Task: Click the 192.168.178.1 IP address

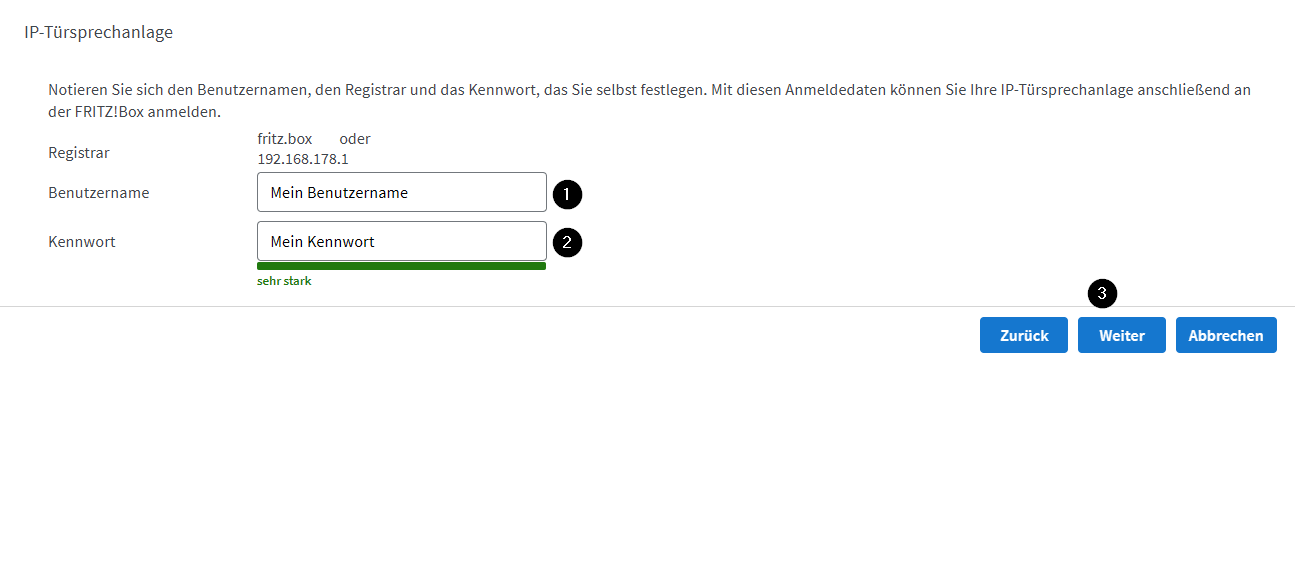Action: [302, 159]
